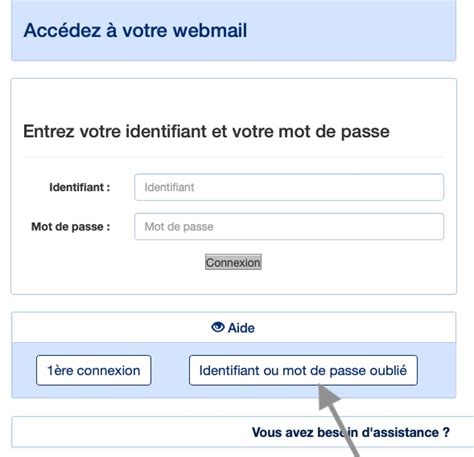Click the 'Mot de passe :' field label

(71, 227)
